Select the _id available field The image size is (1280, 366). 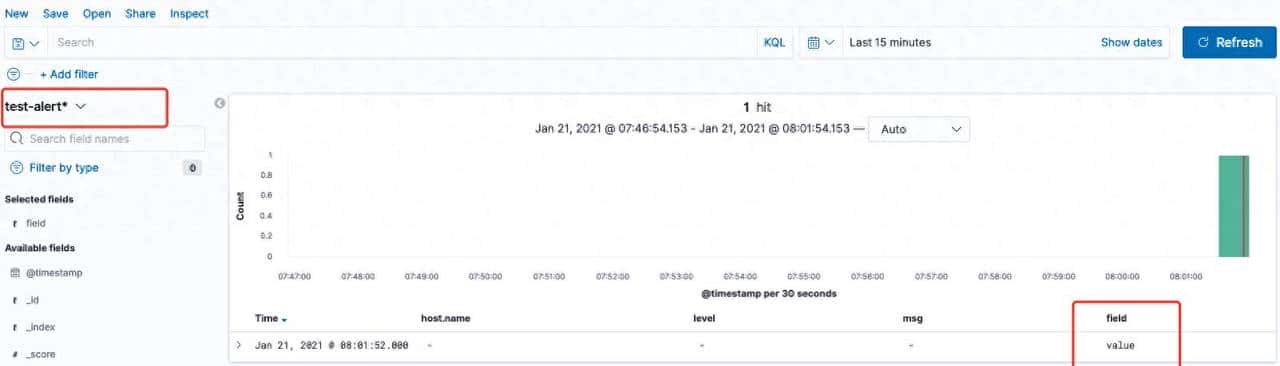click(33, 300)
